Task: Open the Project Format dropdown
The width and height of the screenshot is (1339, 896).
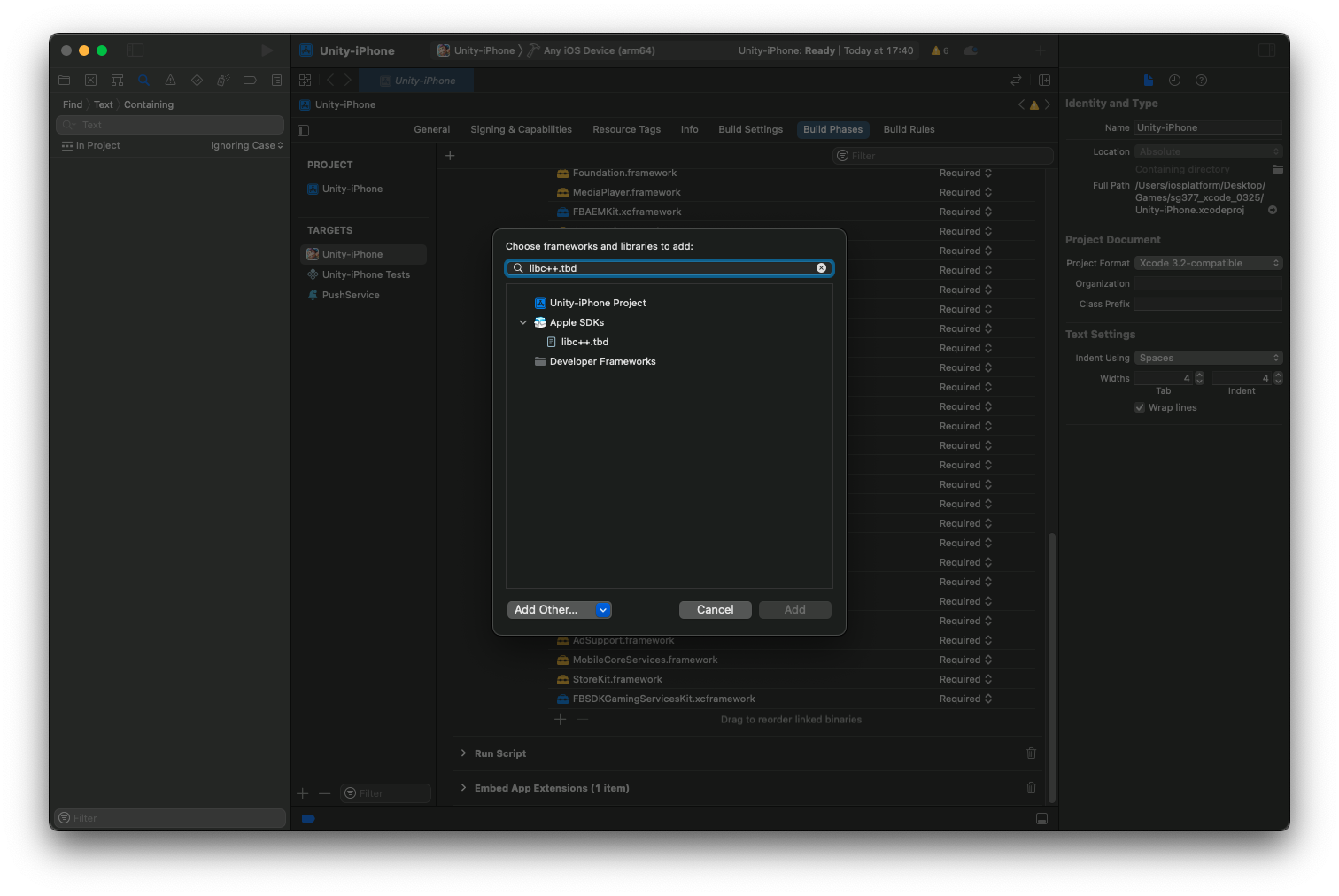Action: pyautogui.click(x=1208, y=263)
